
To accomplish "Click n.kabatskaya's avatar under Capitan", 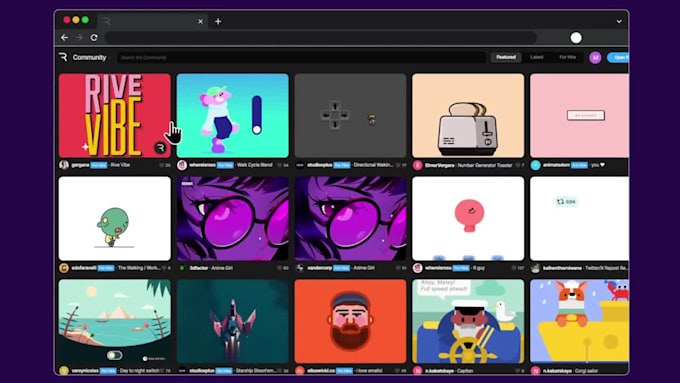I will pyautogui.click(x=418, y=371).
